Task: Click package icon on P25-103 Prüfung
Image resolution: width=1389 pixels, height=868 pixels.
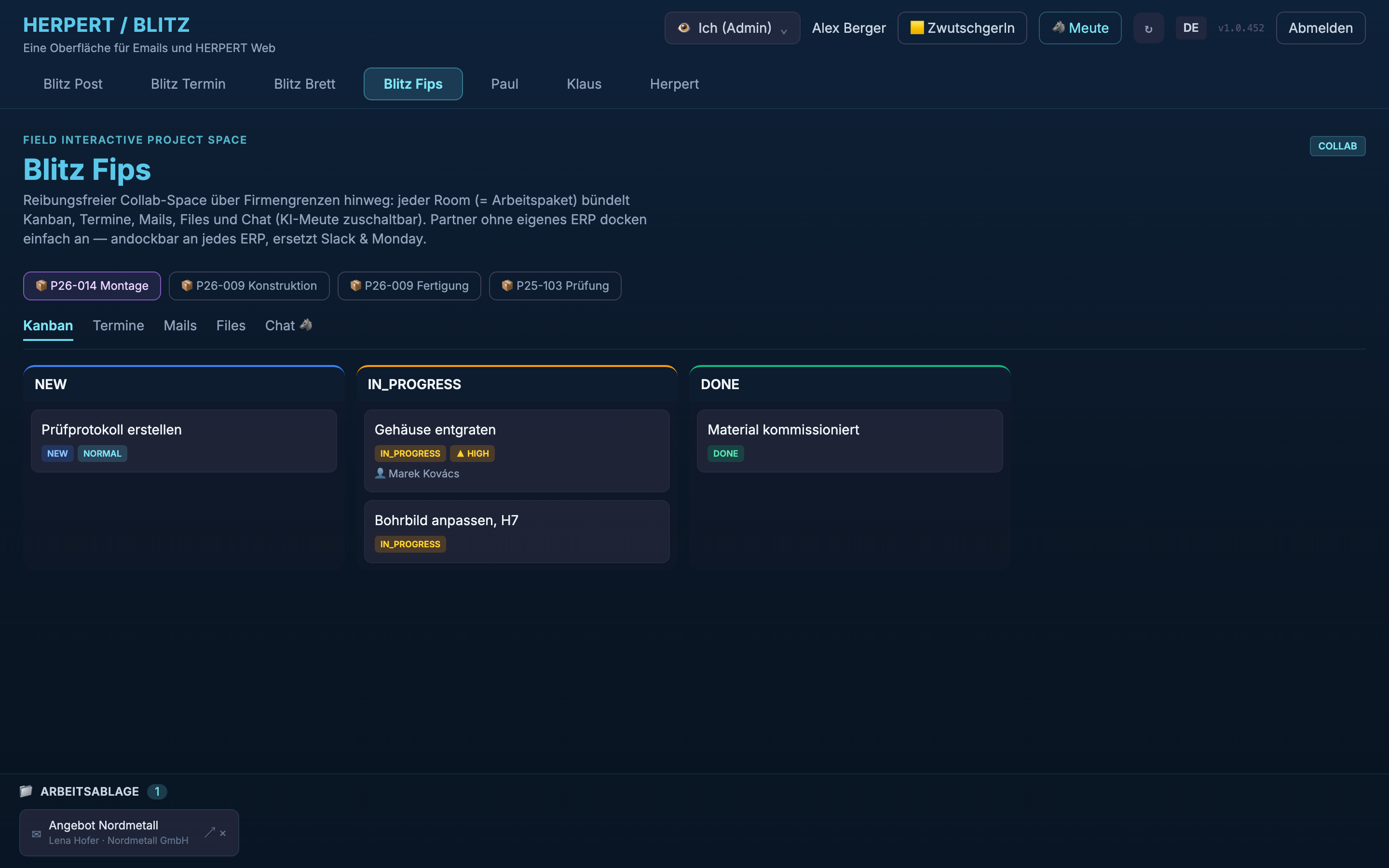Action: click(x=507, y=285)
